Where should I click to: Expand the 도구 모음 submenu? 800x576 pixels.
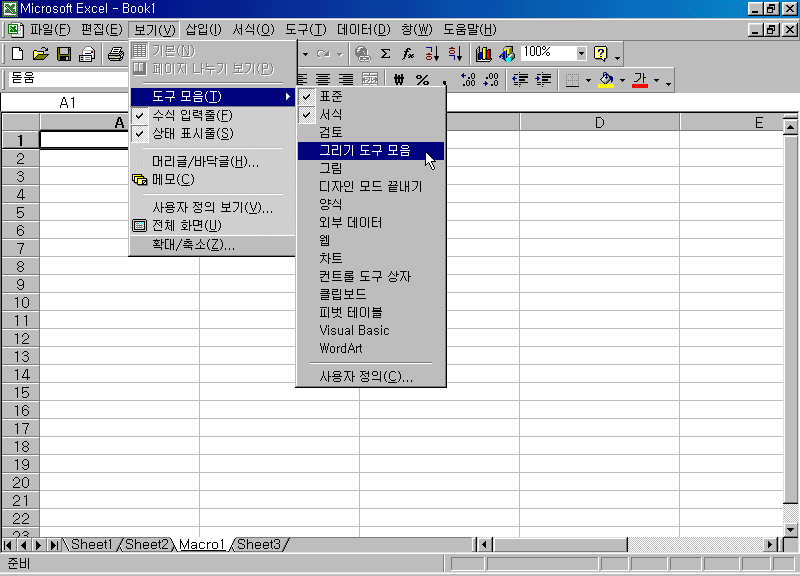point(212,96)
